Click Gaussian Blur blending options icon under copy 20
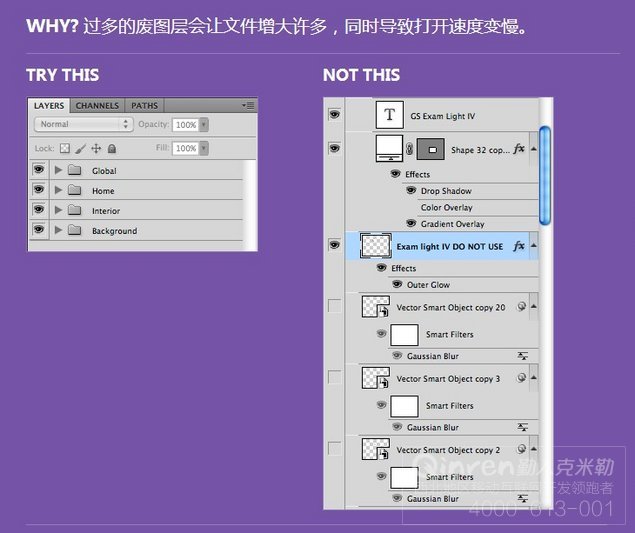This screenshot has height=533, width=635. (522, 356)
